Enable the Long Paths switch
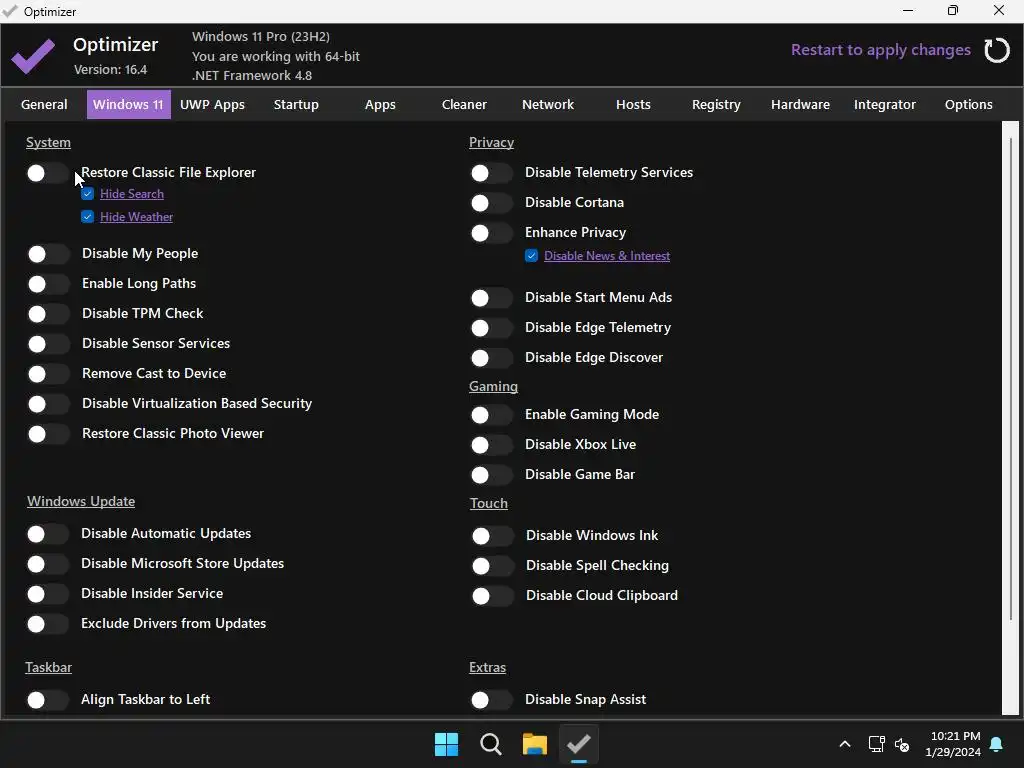 [x=48, y=284]
